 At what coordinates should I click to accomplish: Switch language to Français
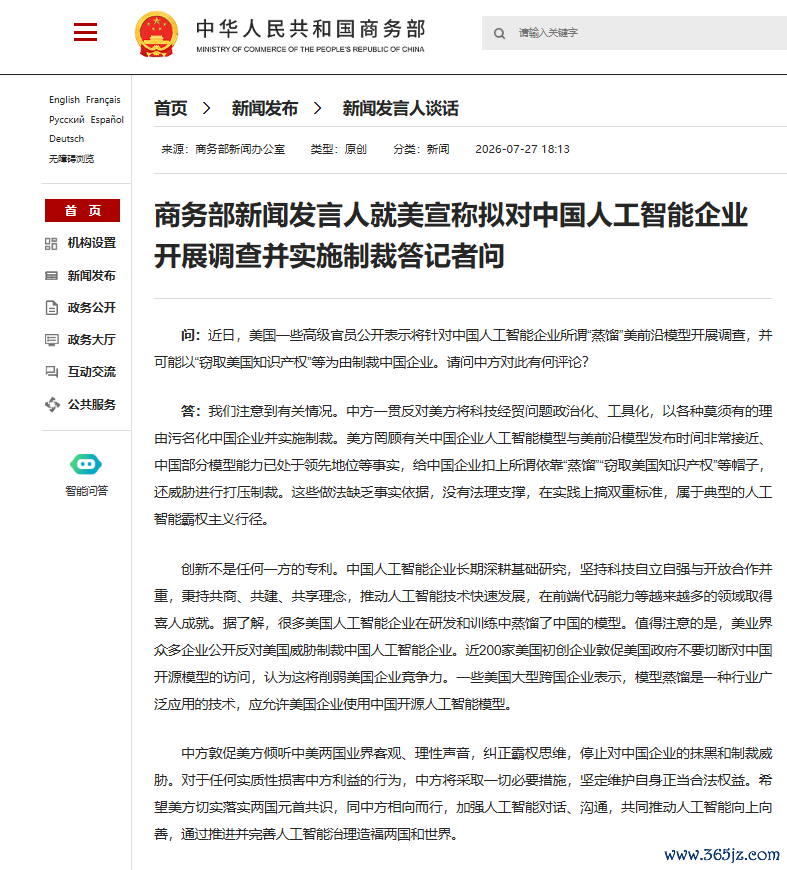103,100
